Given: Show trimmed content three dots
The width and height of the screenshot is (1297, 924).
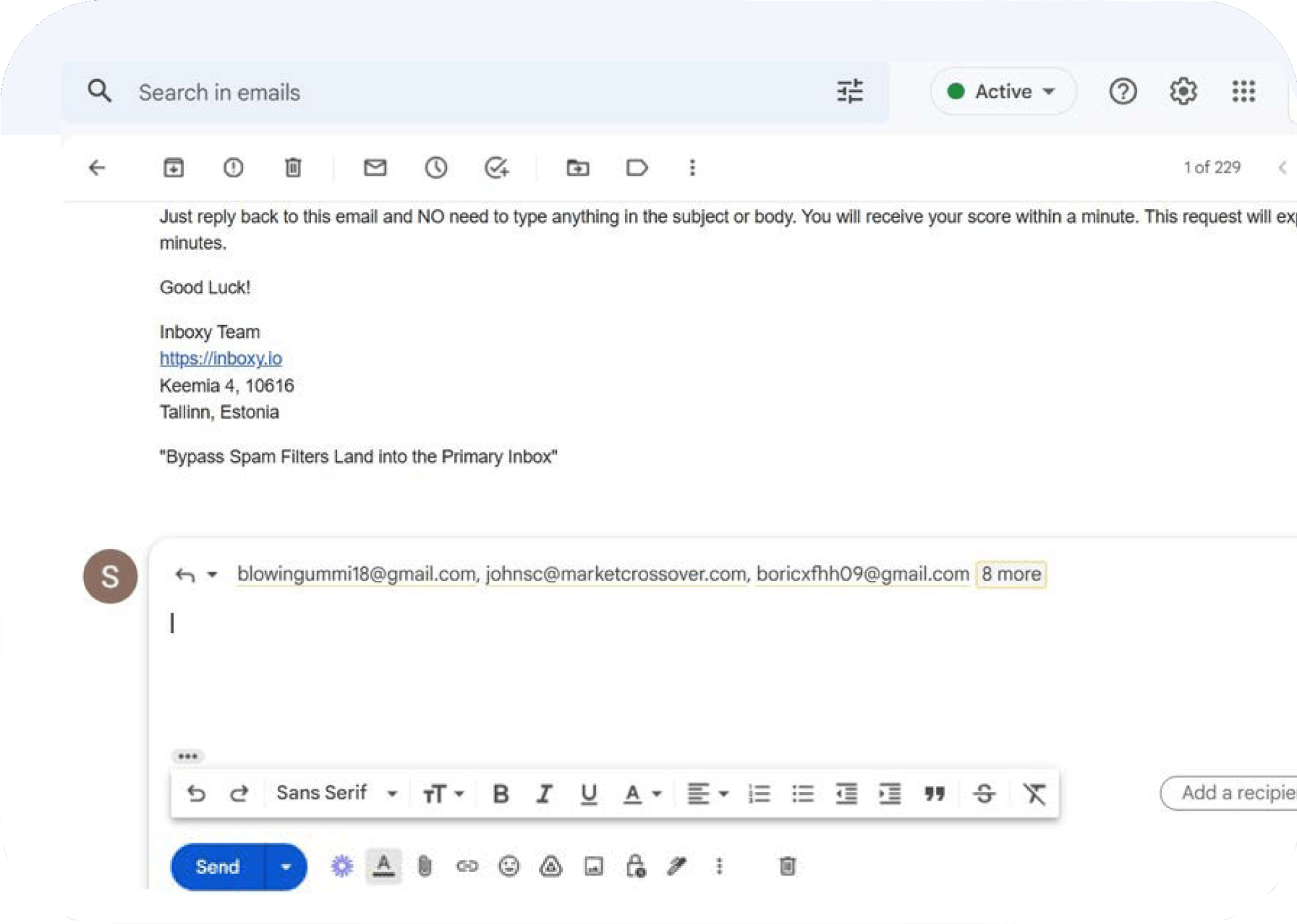Looking at the screenshot, I should pos(188,756).
